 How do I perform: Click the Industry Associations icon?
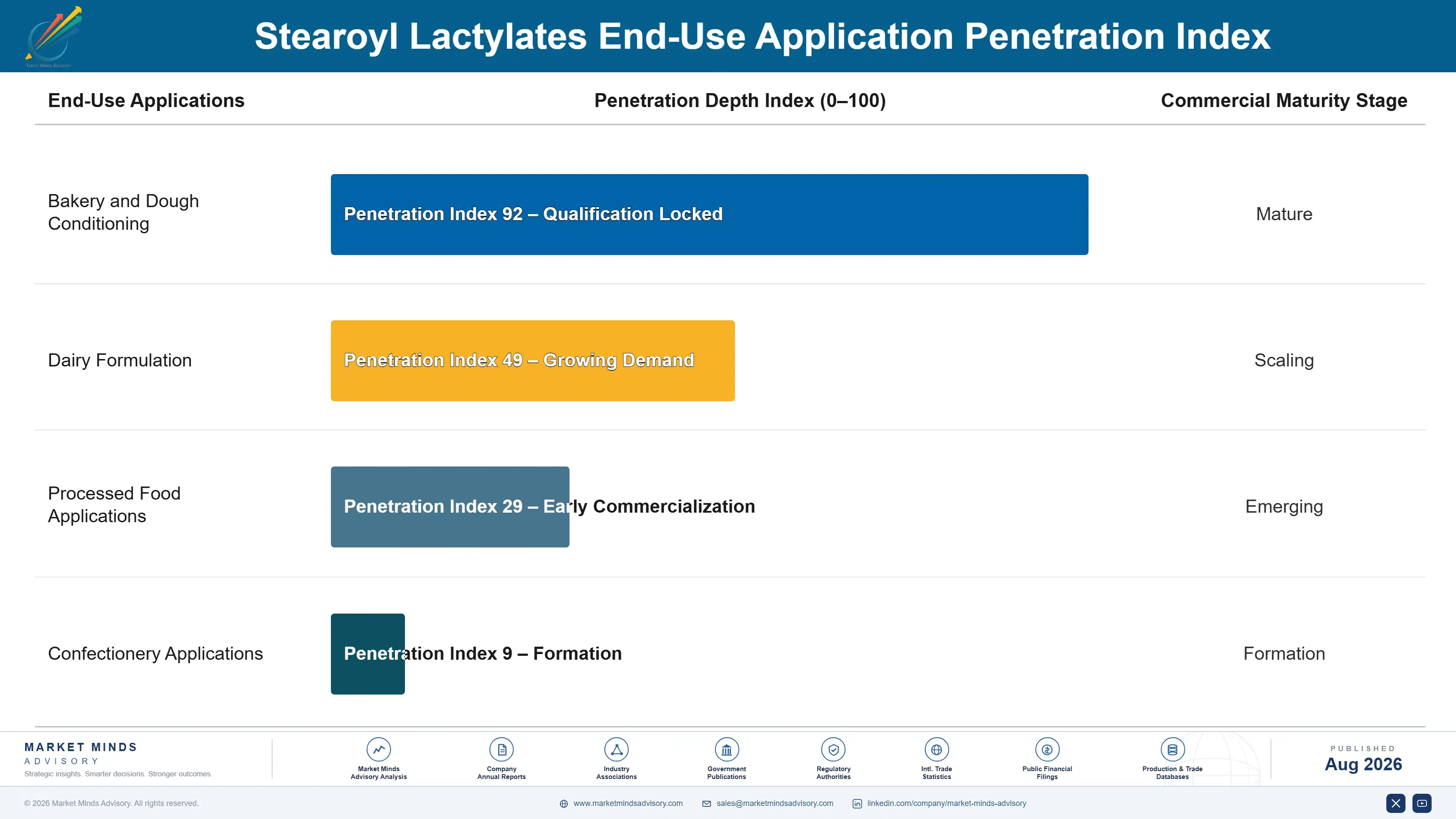tap(617, 749)
